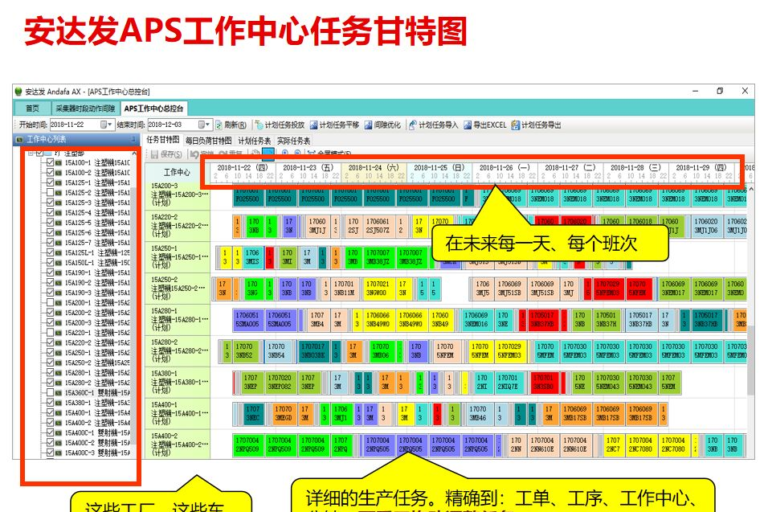Click the highlighted blue square Gantt toolbar icon
Image resolution: width=768 pixels, height=512 pixels.
(x=268, y=154)
